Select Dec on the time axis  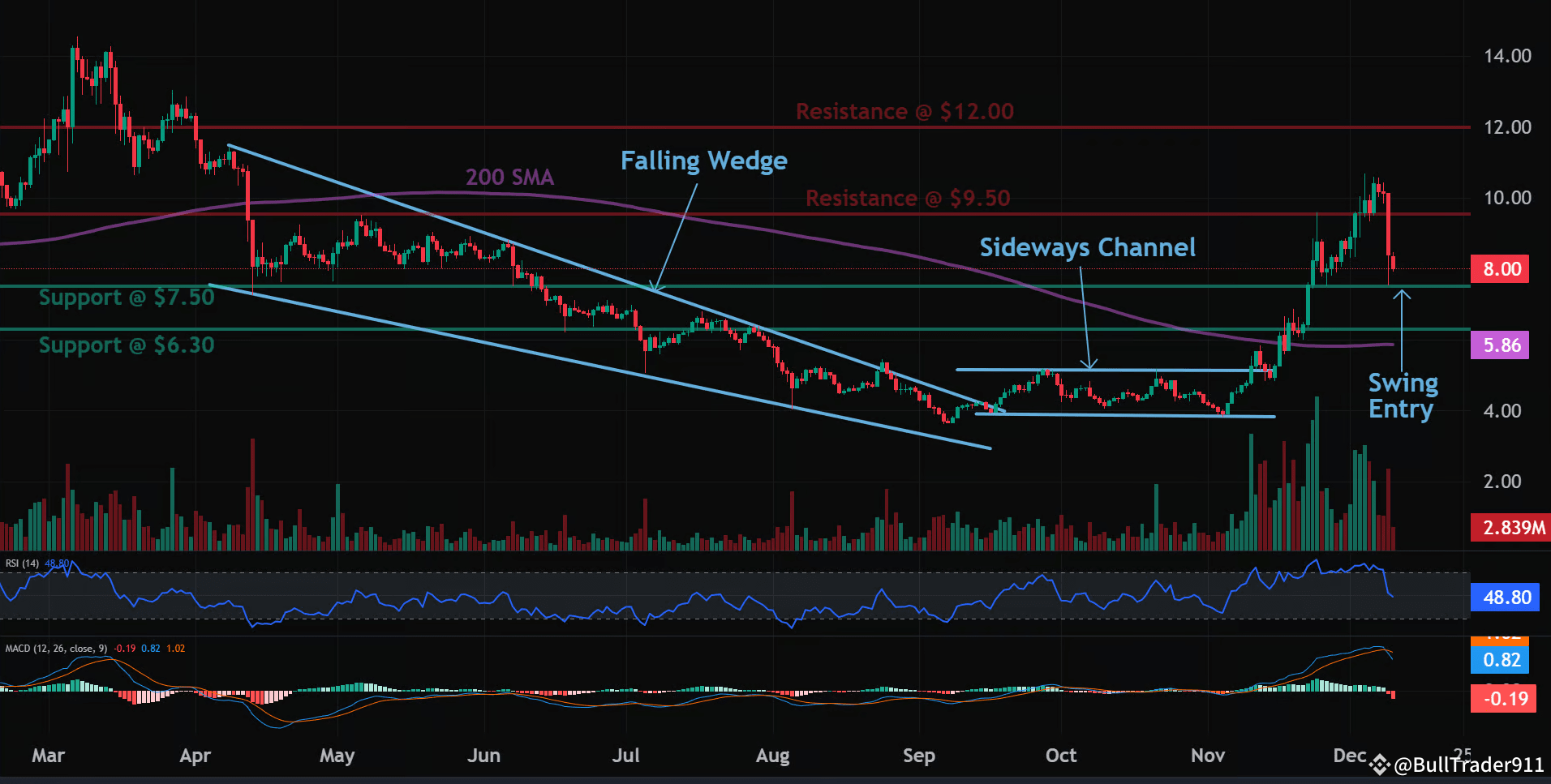(x=1350, y=755)
